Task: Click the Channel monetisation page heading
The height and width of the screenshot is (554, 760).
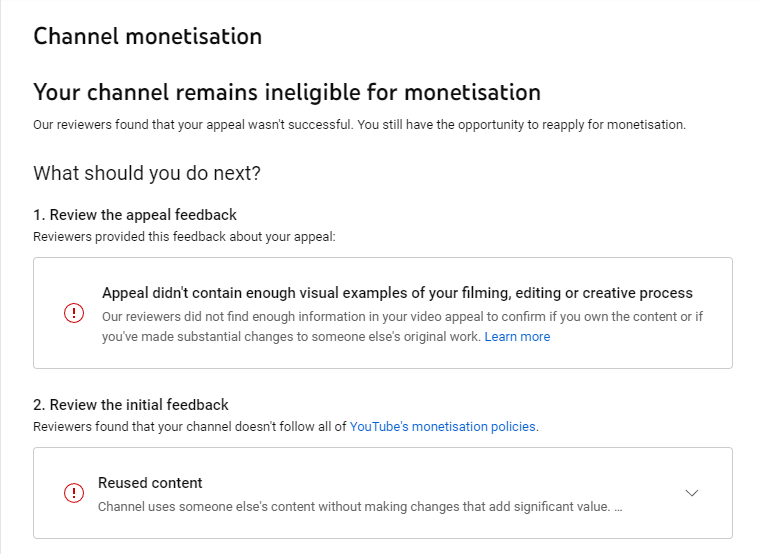Action: [147, 36]
